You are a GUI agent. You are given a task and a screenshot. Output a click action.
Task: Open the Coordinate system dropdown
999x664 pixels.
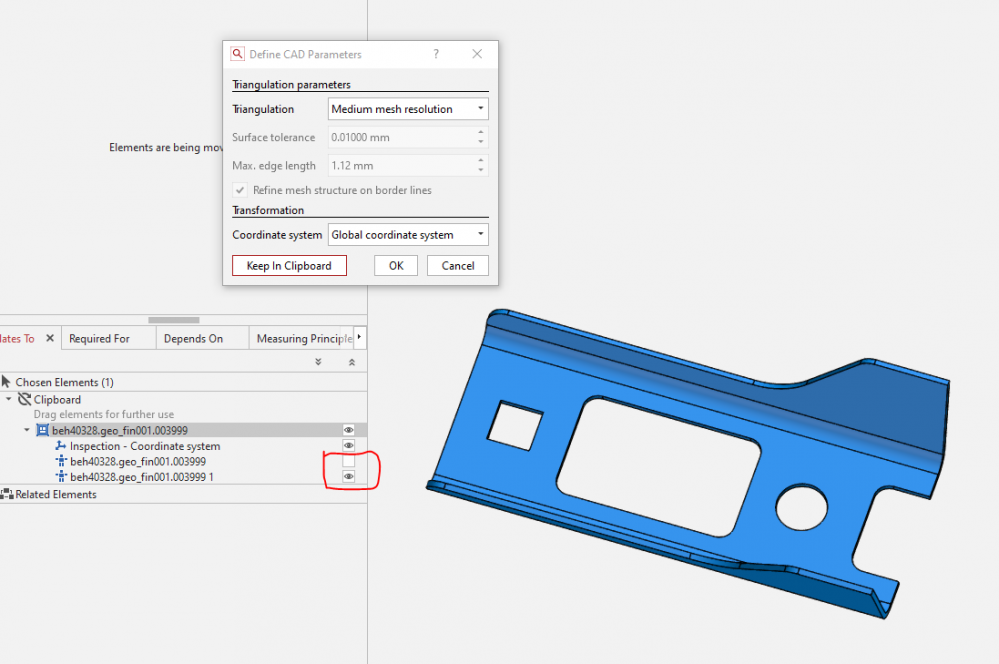(408, 235)
